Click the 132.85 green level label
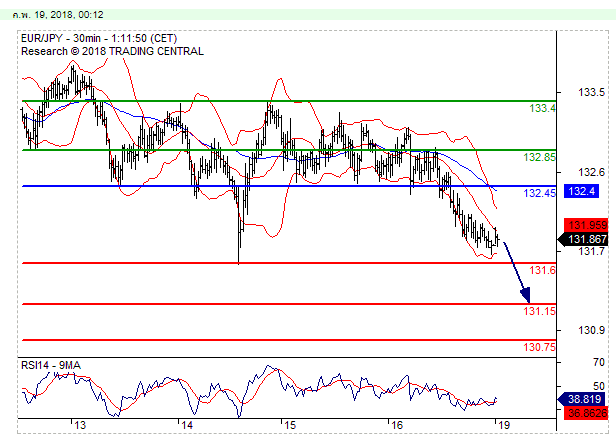Viewport: 616px width, 445px height. click(x=539, y=157)
